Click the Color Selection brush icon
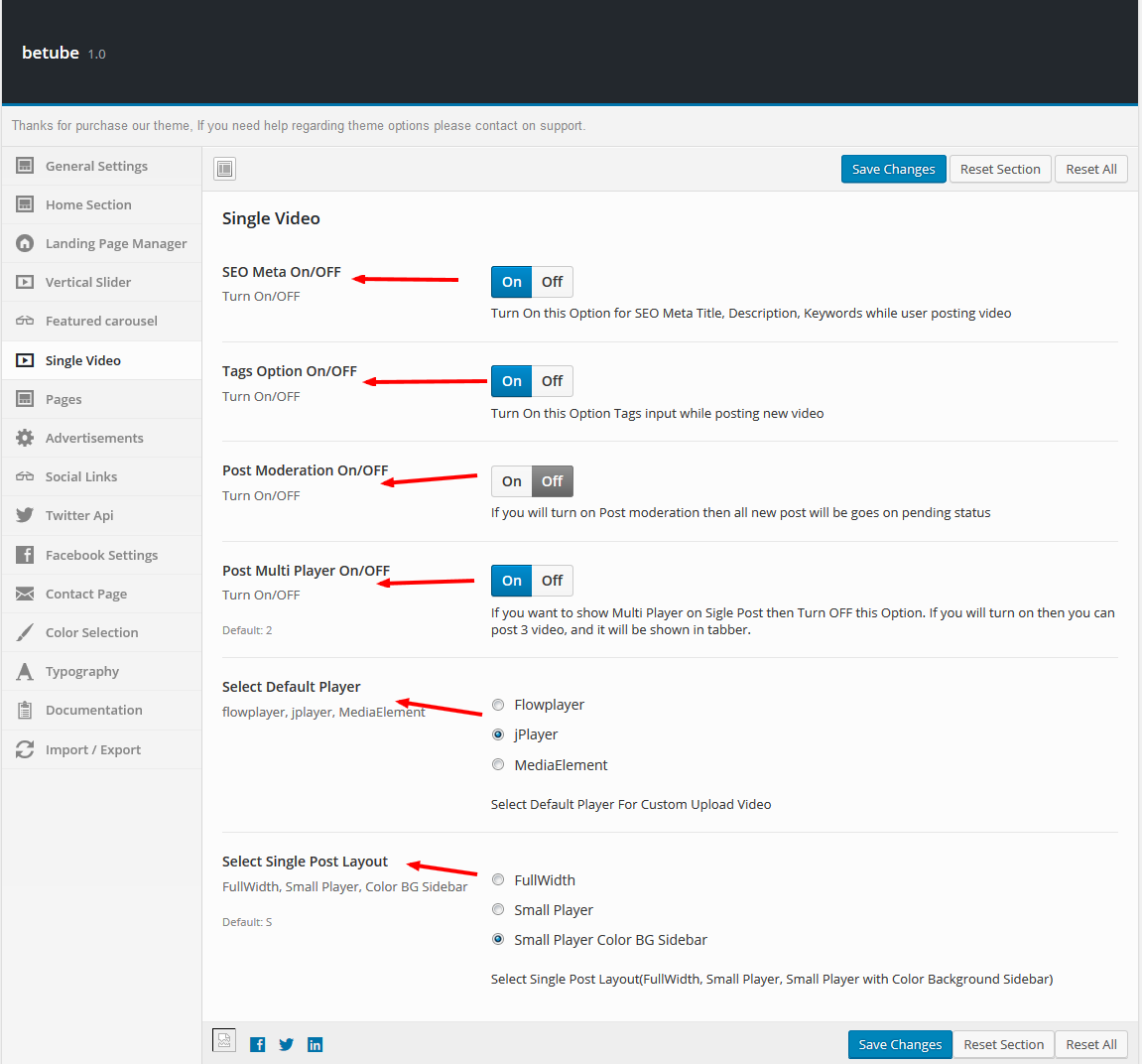Viewport: 1142px width, 1064px height. point(24,632)
